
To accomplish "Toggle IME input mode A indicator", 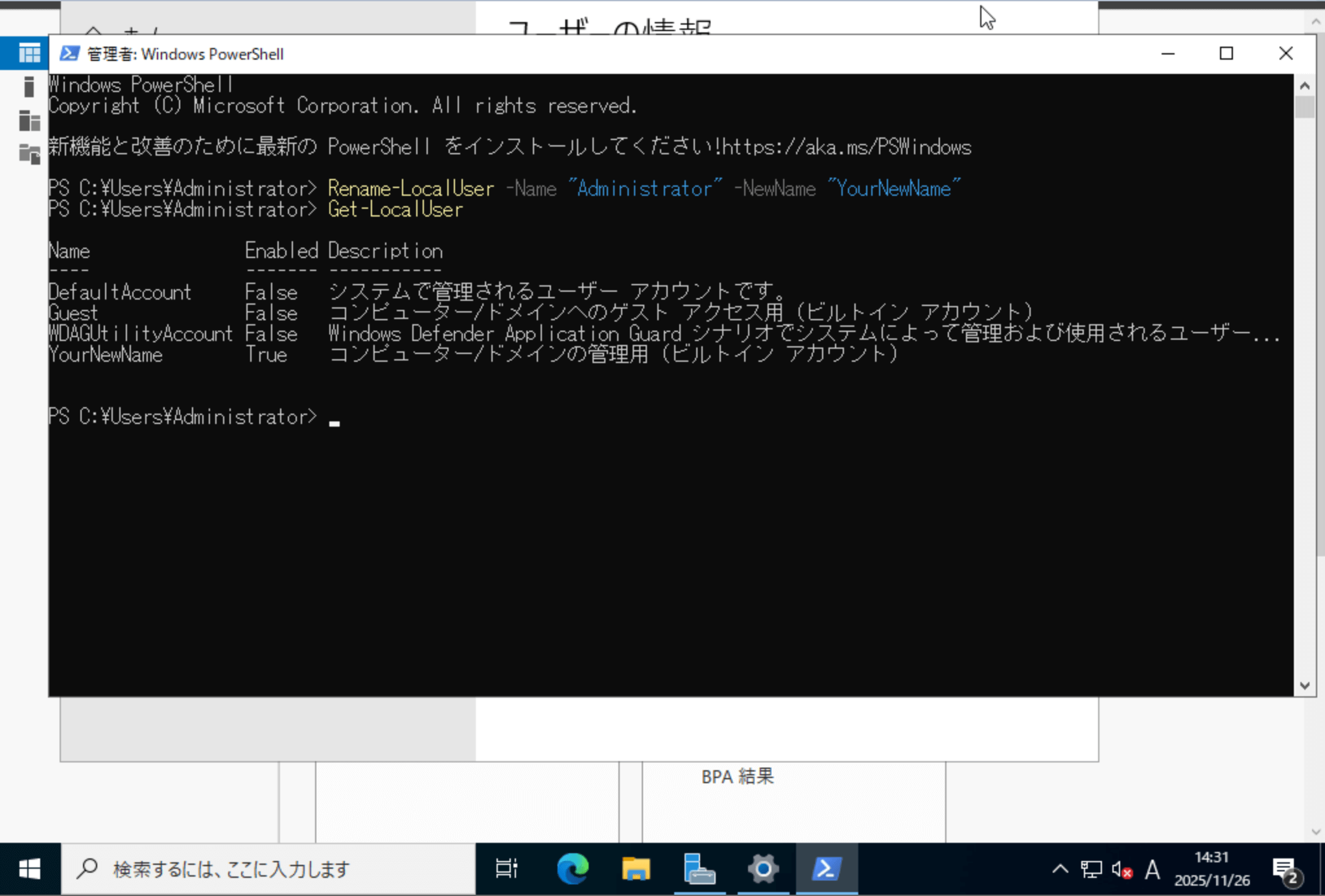I will [x=1152, y=869].
